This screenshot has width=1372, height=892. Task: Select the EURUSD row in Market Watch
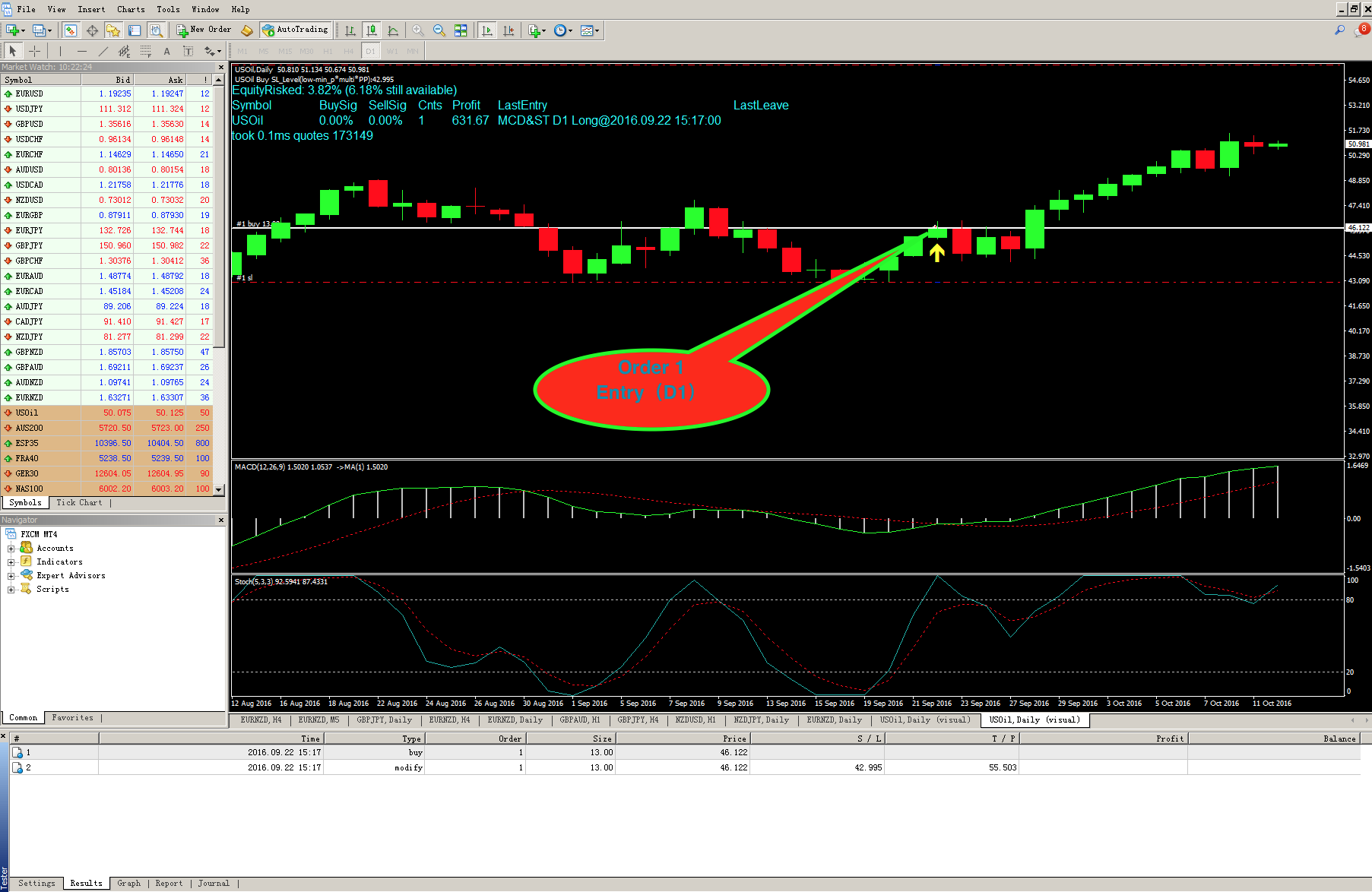tap(106, 93)
